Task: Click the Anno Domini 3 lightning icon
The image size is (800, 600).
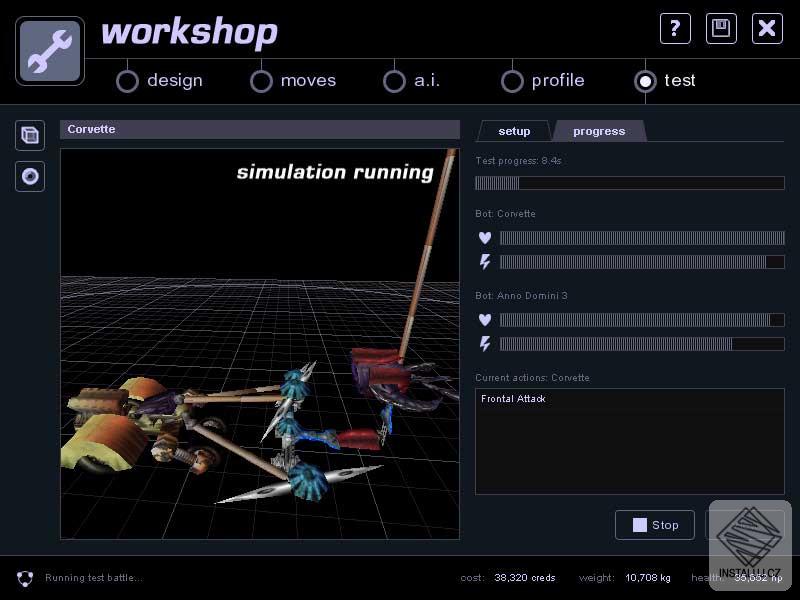Action: pos(485,344)
